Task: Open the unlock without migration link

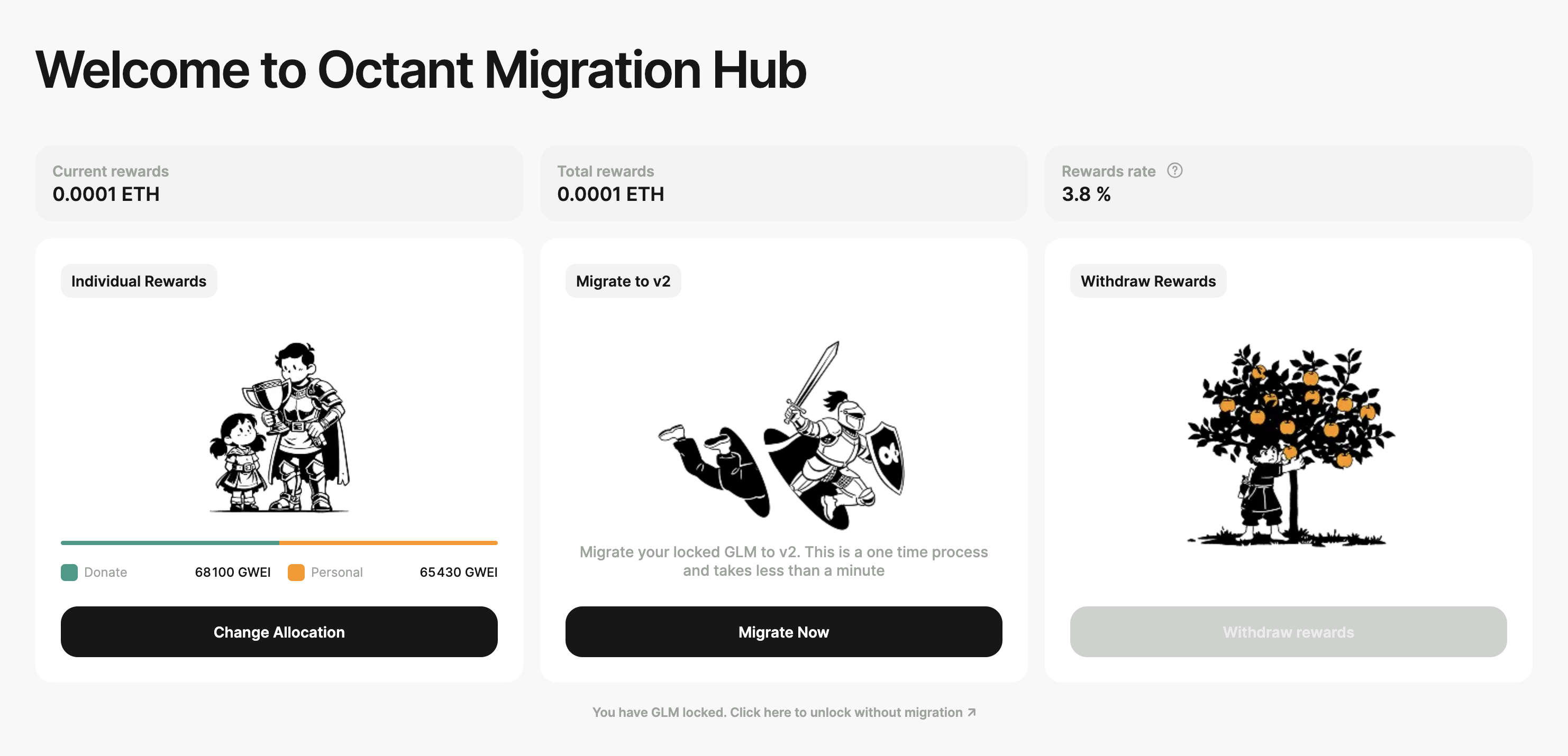Action: pyautogui.click(x=777, y=712)
